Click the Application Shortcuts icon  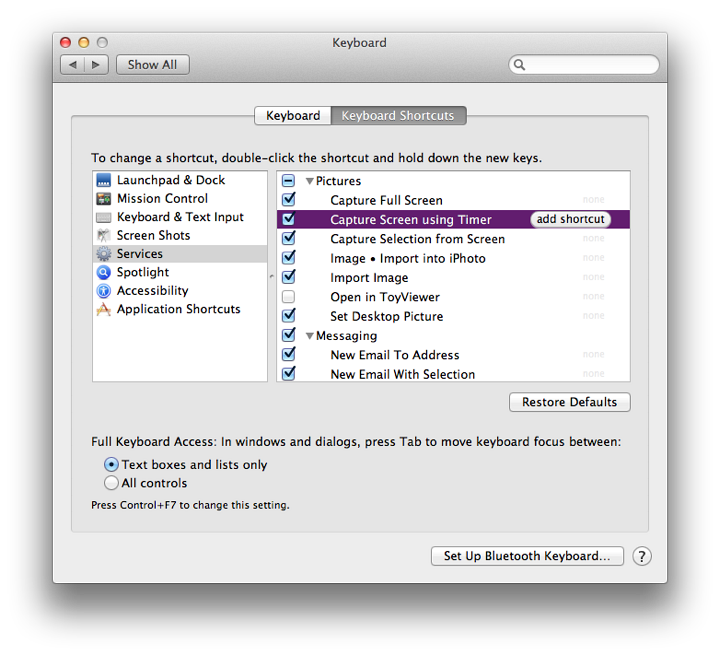click(x=104, y=309)
